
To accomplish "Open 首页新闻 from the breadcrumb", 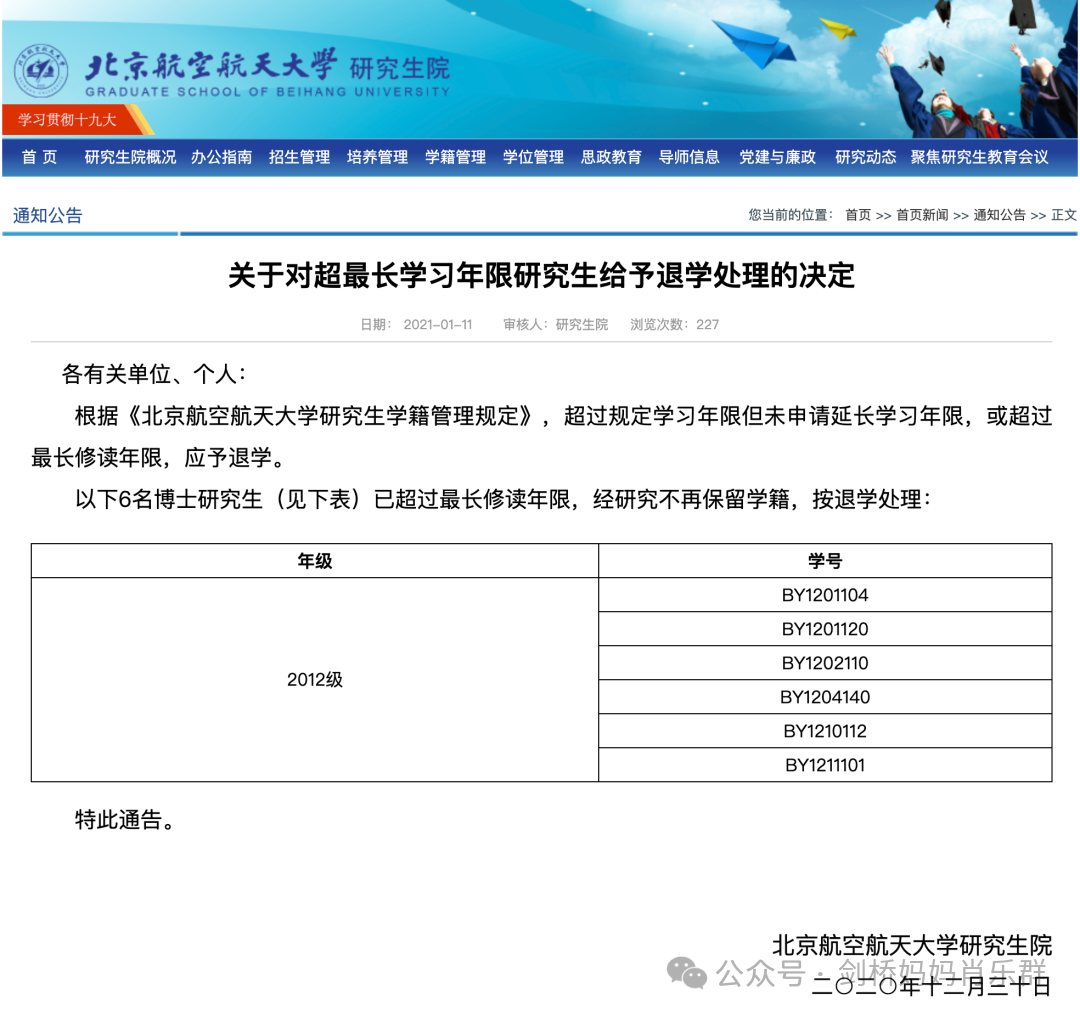I will coord(920,215).
